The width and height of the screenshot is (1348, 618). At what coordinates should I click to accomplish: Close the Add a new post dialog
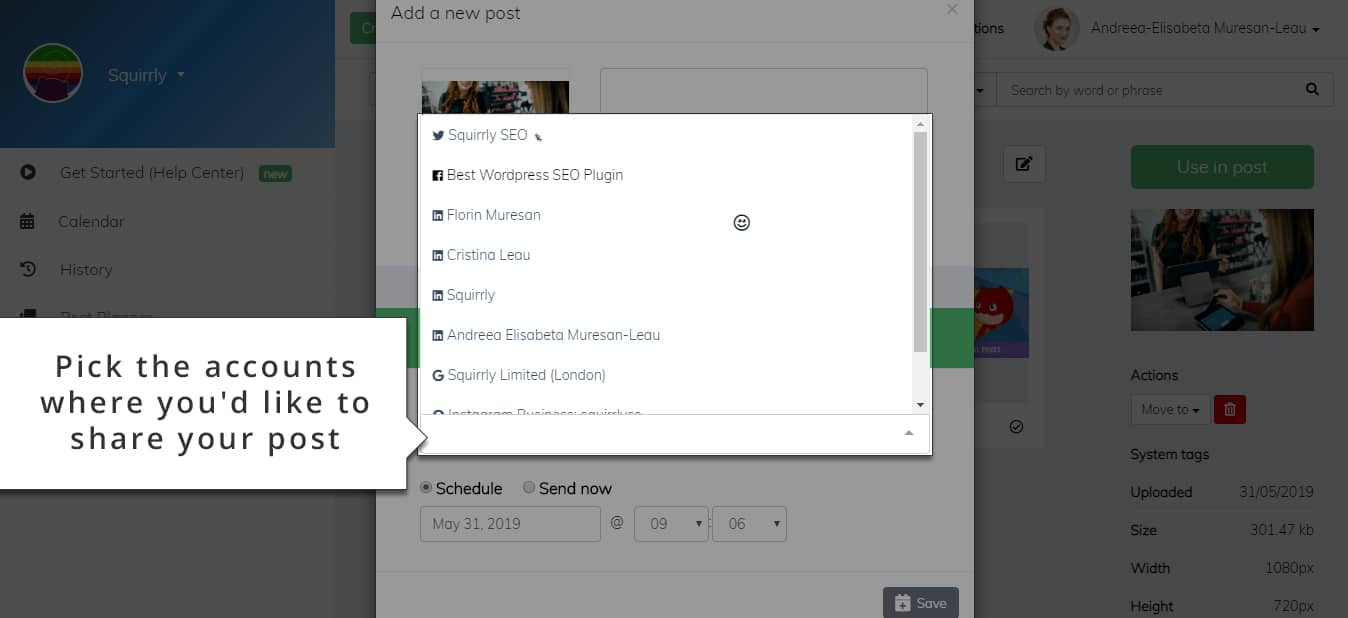tap(952, 9)
